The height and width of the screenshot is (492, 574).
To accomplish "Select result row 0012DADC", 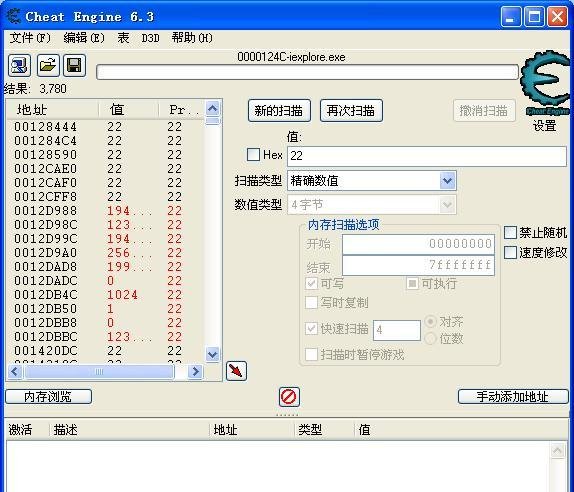I will point(105,280).
